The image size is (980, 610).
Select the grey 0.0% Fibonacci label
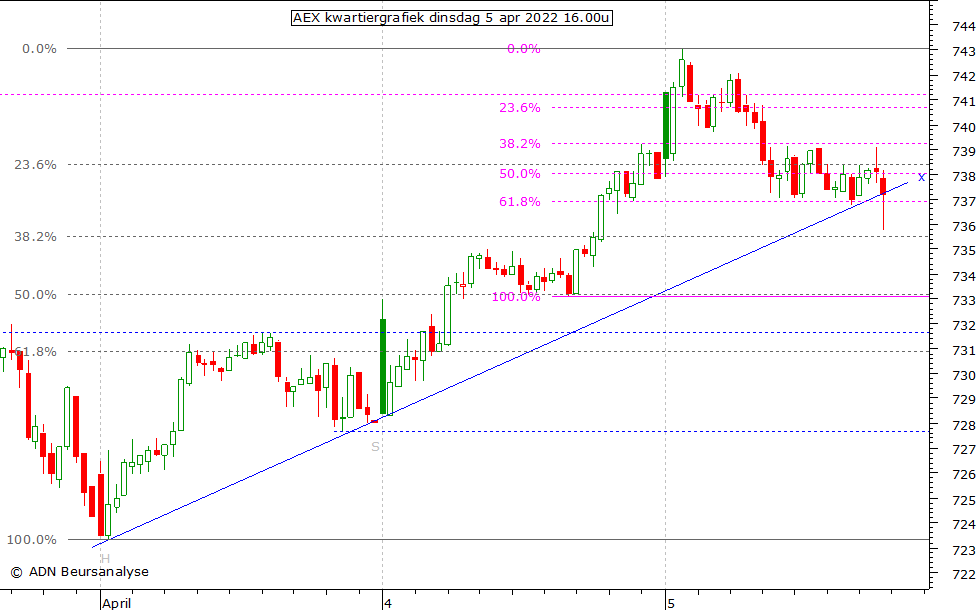click(x=39, y=49)
